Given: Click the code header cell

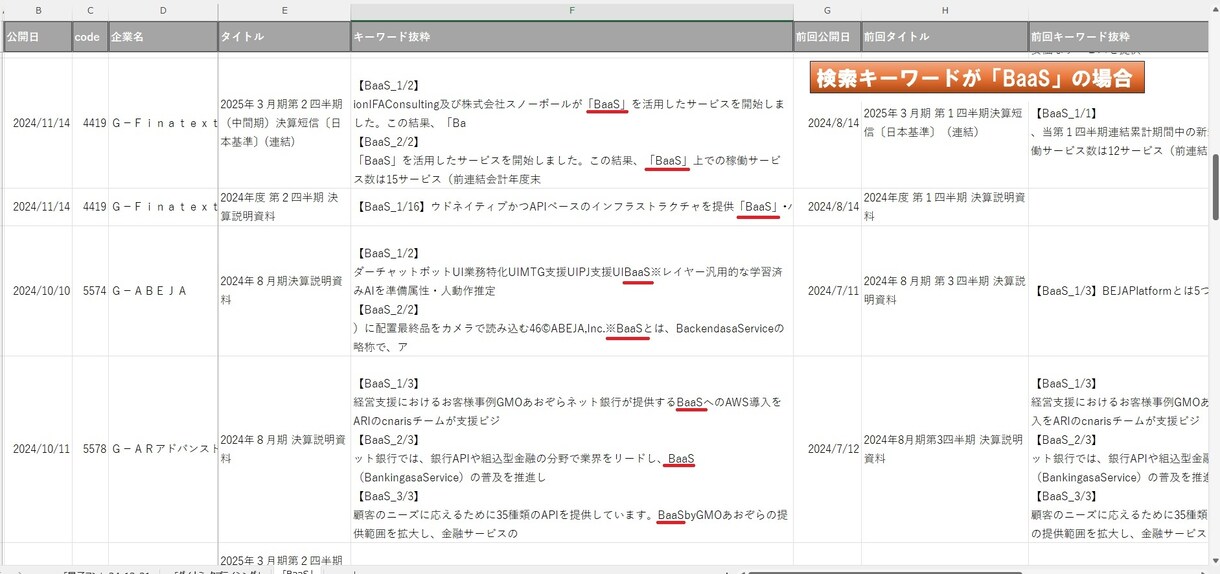Looking at the screenshot, I should [x=90, y=36].
